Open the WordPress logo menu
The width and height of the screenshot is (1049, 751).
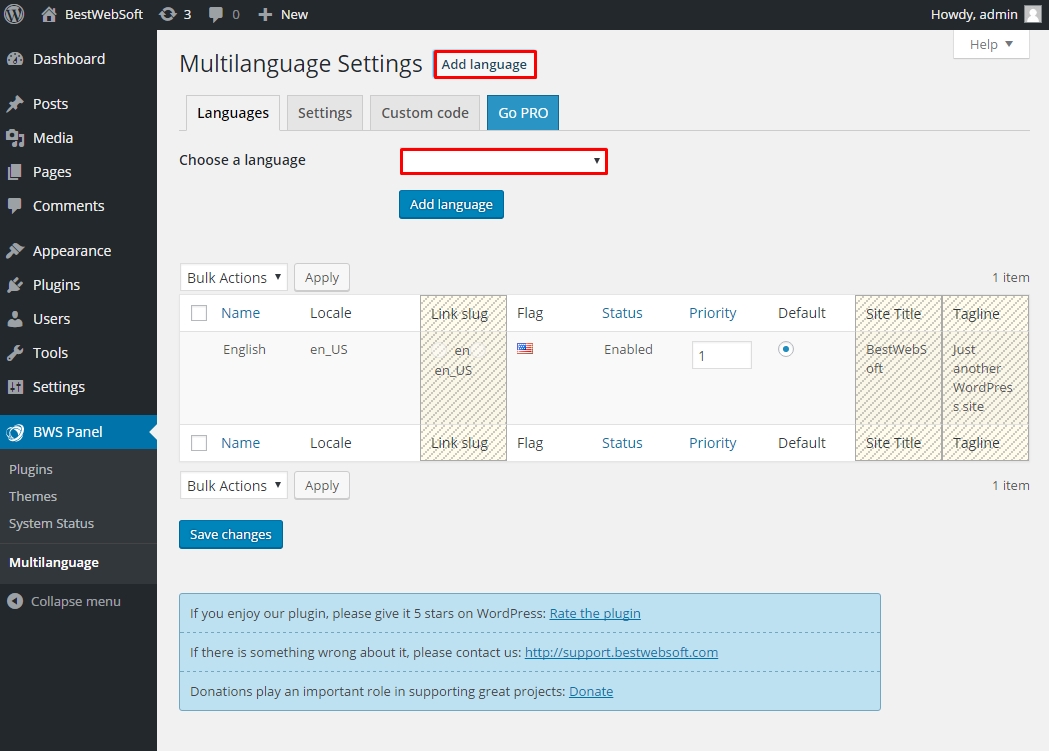[x=14, y=14]
